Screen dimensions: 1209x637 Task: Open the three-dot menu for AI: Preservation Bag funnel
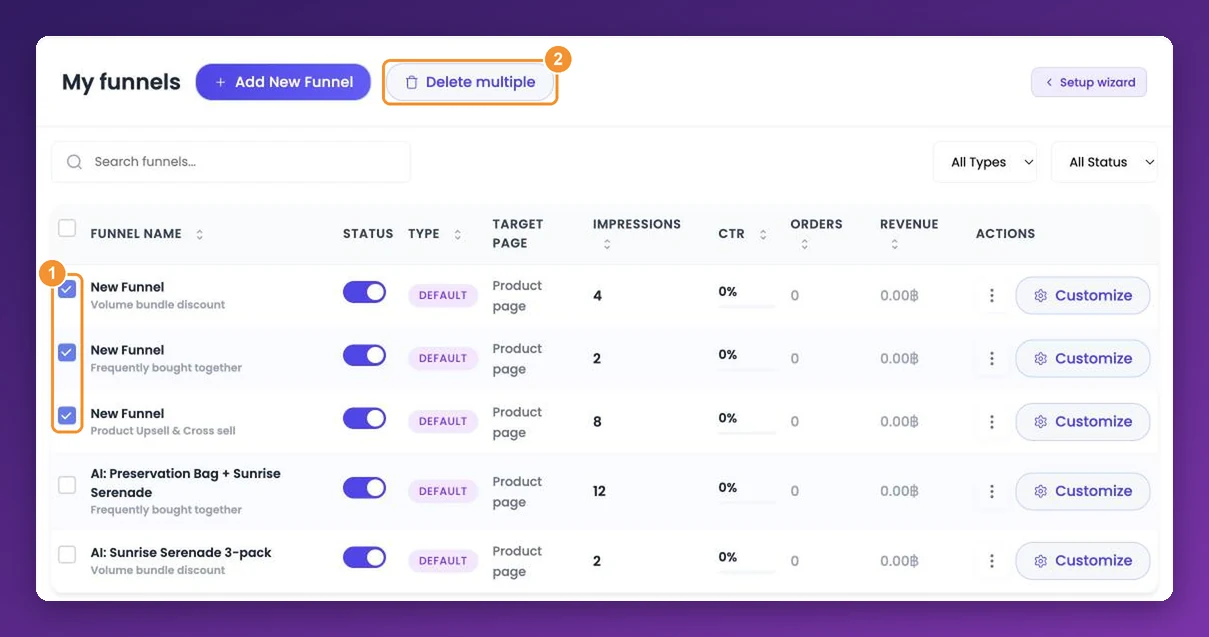991,492
